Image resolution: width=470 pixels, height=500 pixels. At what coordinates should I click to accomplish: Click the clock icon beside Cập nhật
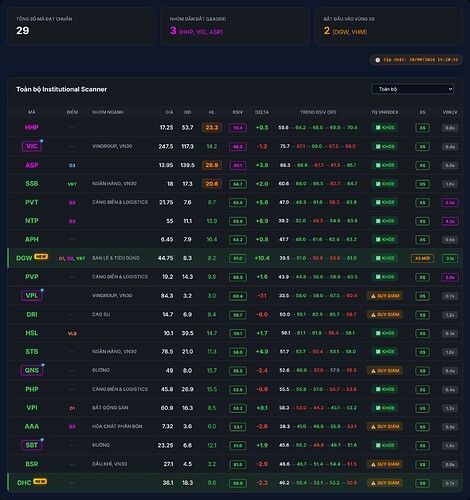(x=377, y=60)
